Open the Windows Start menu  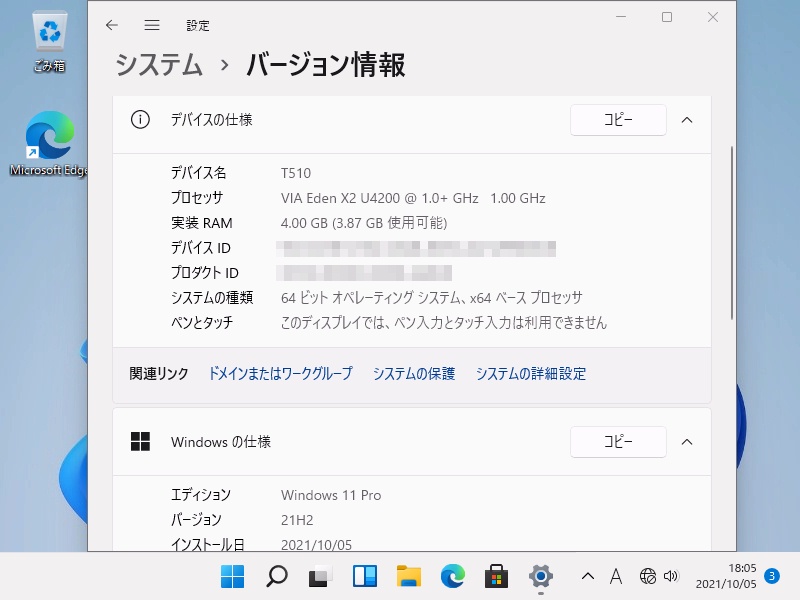[233, 577]
